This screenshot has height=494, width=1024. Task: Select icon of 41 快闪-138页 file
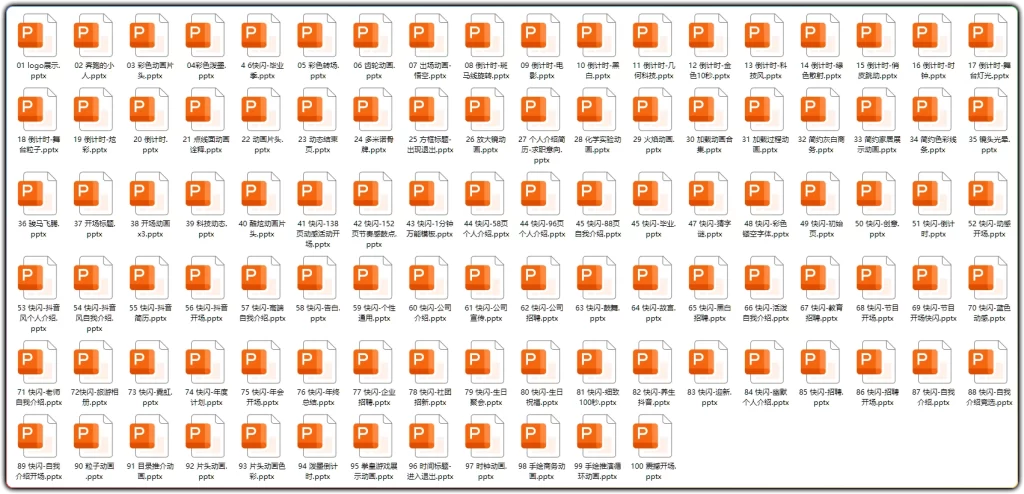tap(317, 191)
